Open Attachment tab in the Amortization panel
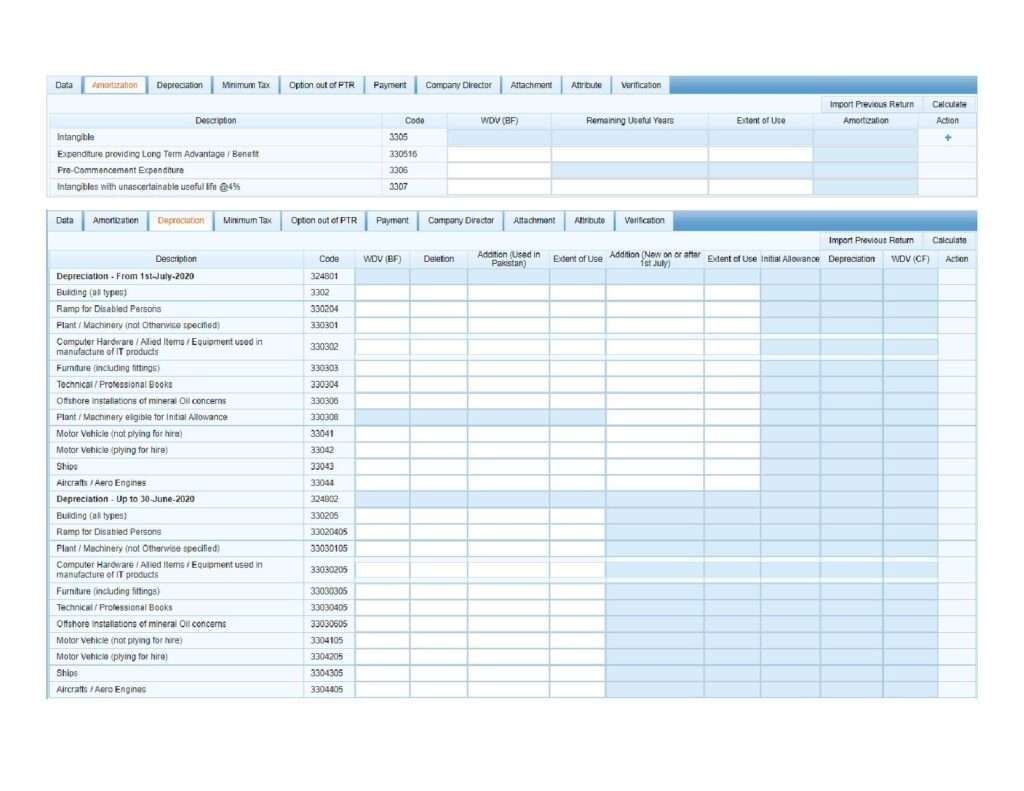1024x791 pixels. tap(531, 86)
